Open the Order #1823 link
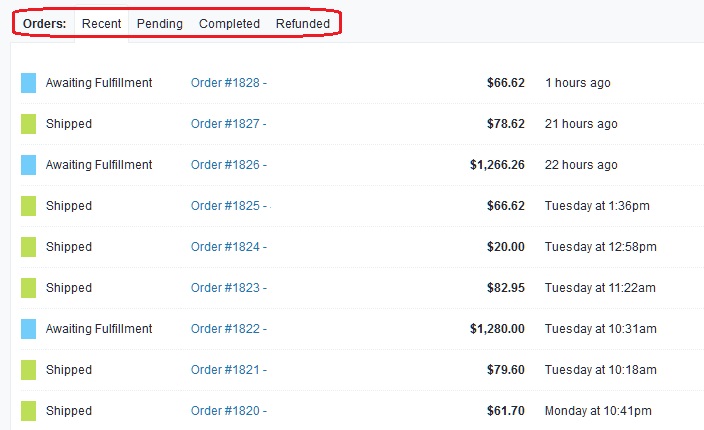This screenshot has height=430, width=704. [x=228, y=288]
